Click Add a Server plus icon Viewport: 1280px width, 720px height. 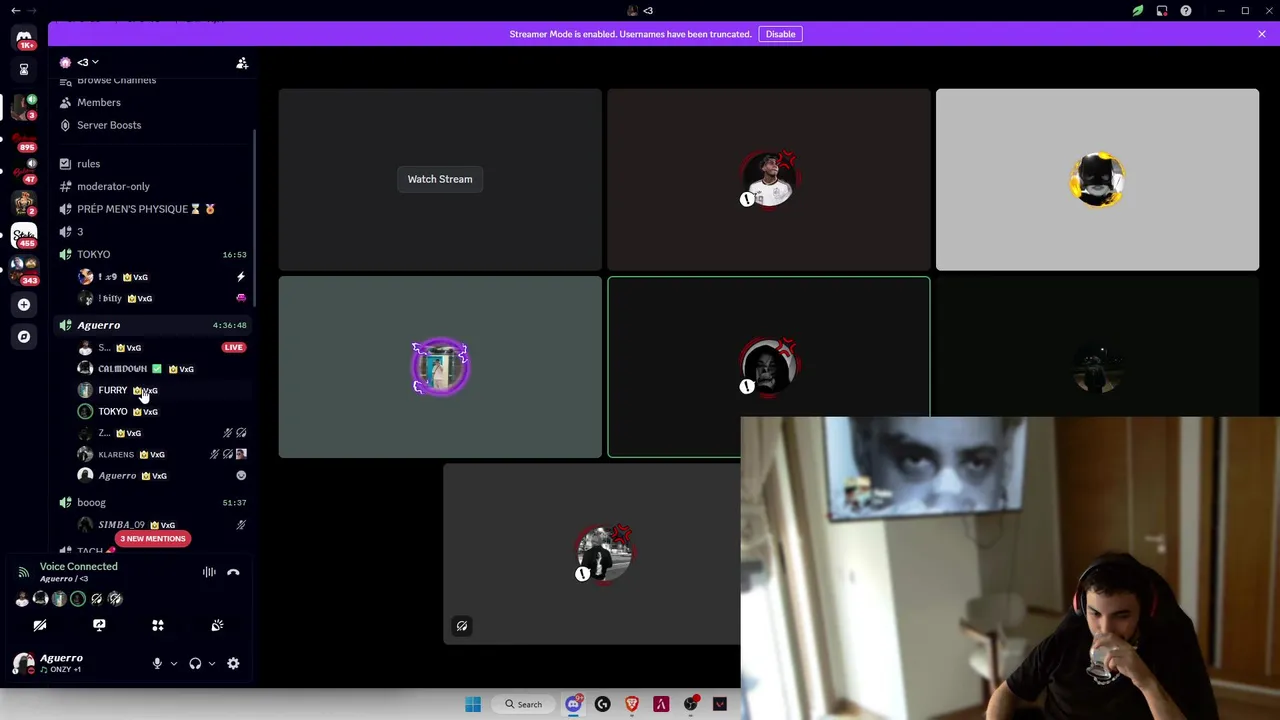tap(24, 305)
